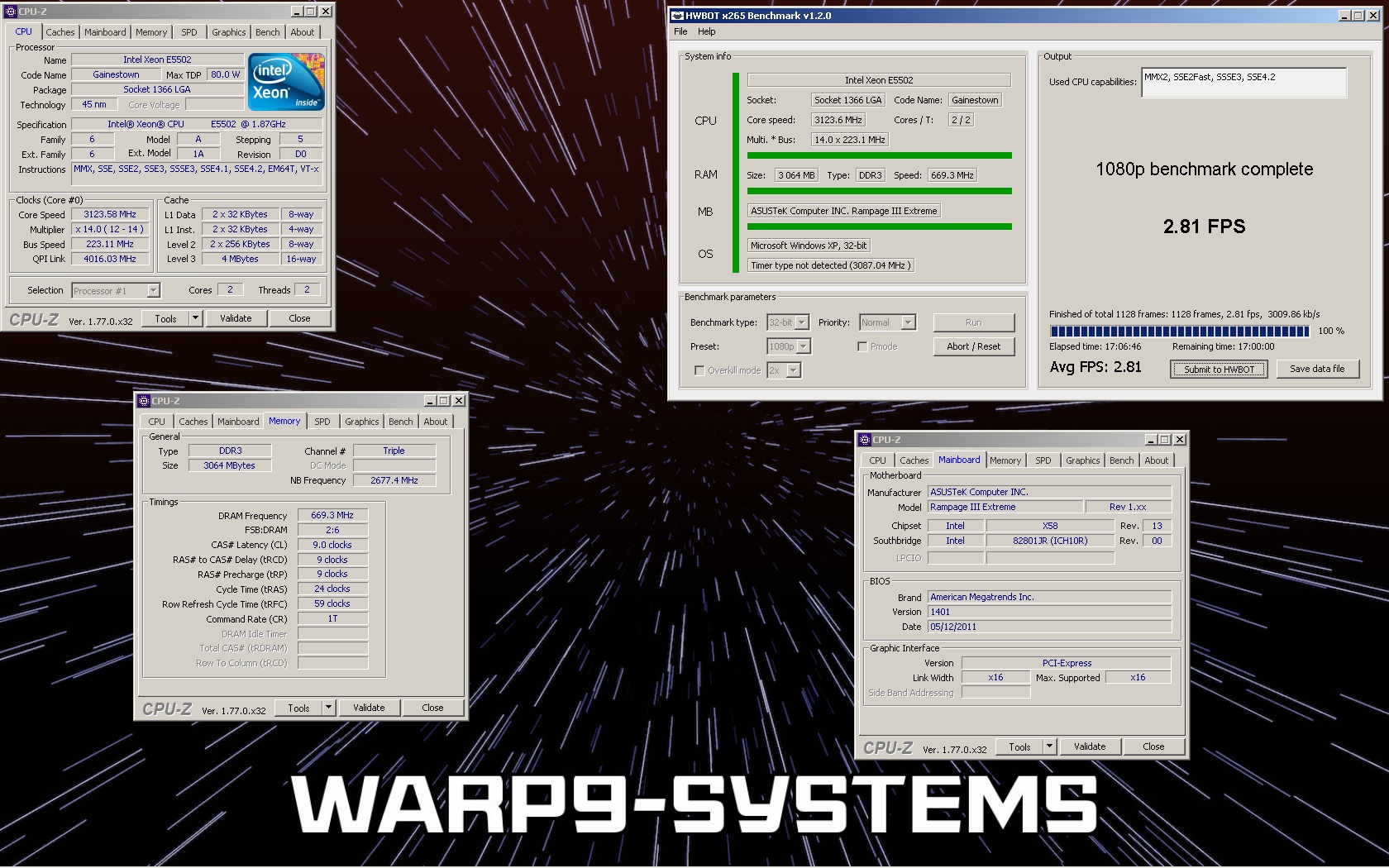Open About tab in Mainboard CPU-Z window
Screen dimensions: 1389x868
coord(1157,460)
